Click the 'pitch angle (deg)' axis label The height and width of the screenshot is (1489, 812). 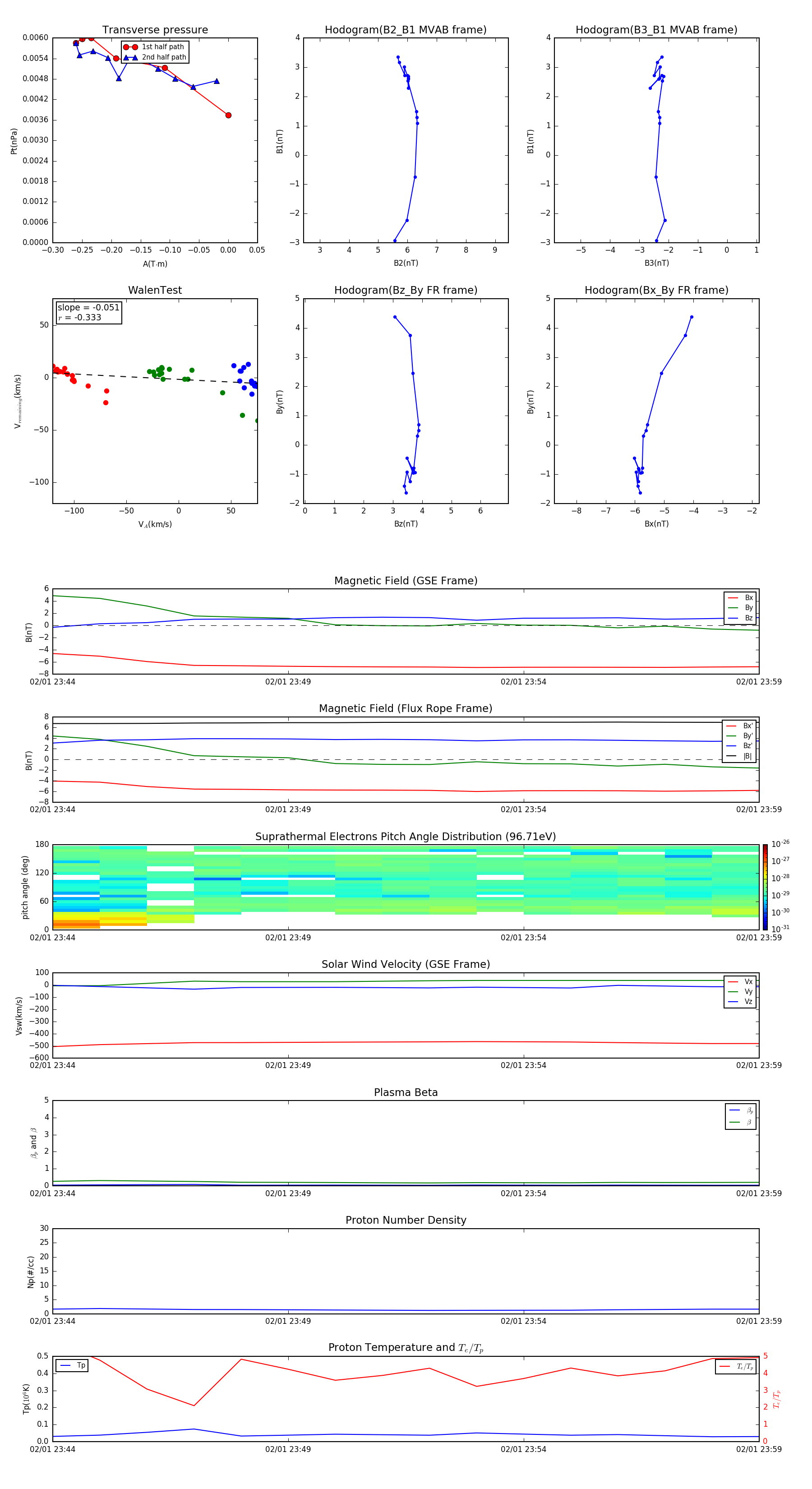point(25,887)
